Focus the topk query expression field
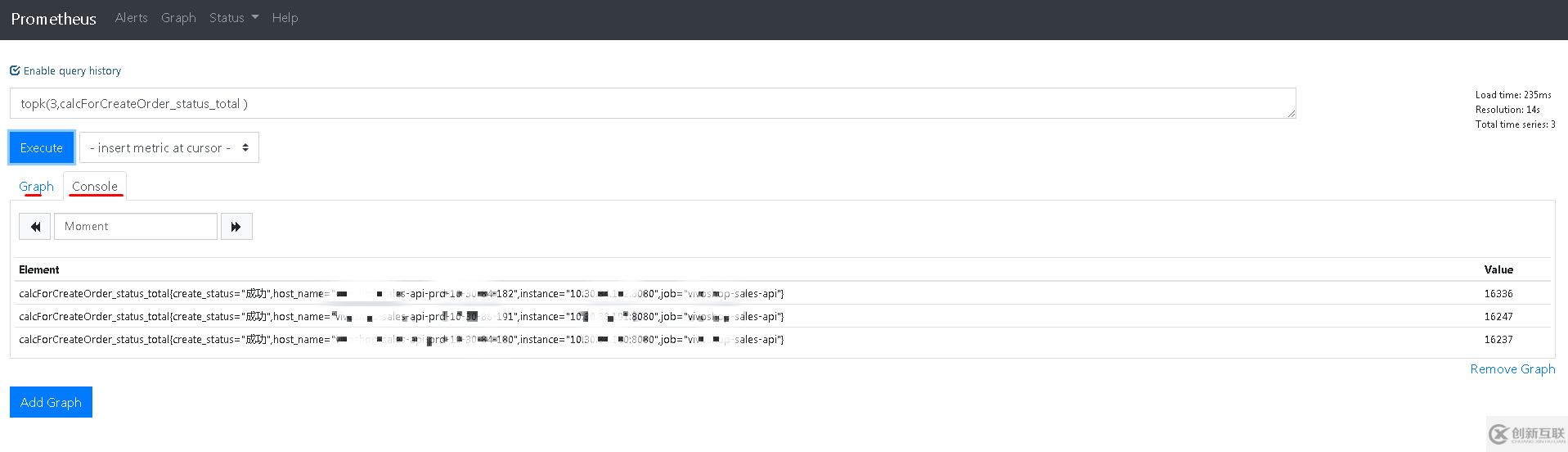1568x452 pixels. [x=652, y=104]
